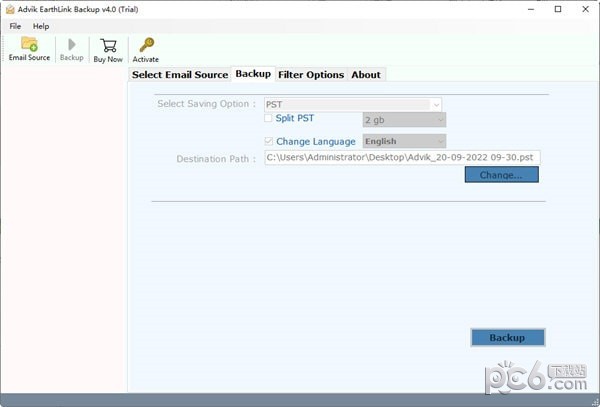Click the Change... button
Viewport: 600px width, 407px height.
pos(501,175)
